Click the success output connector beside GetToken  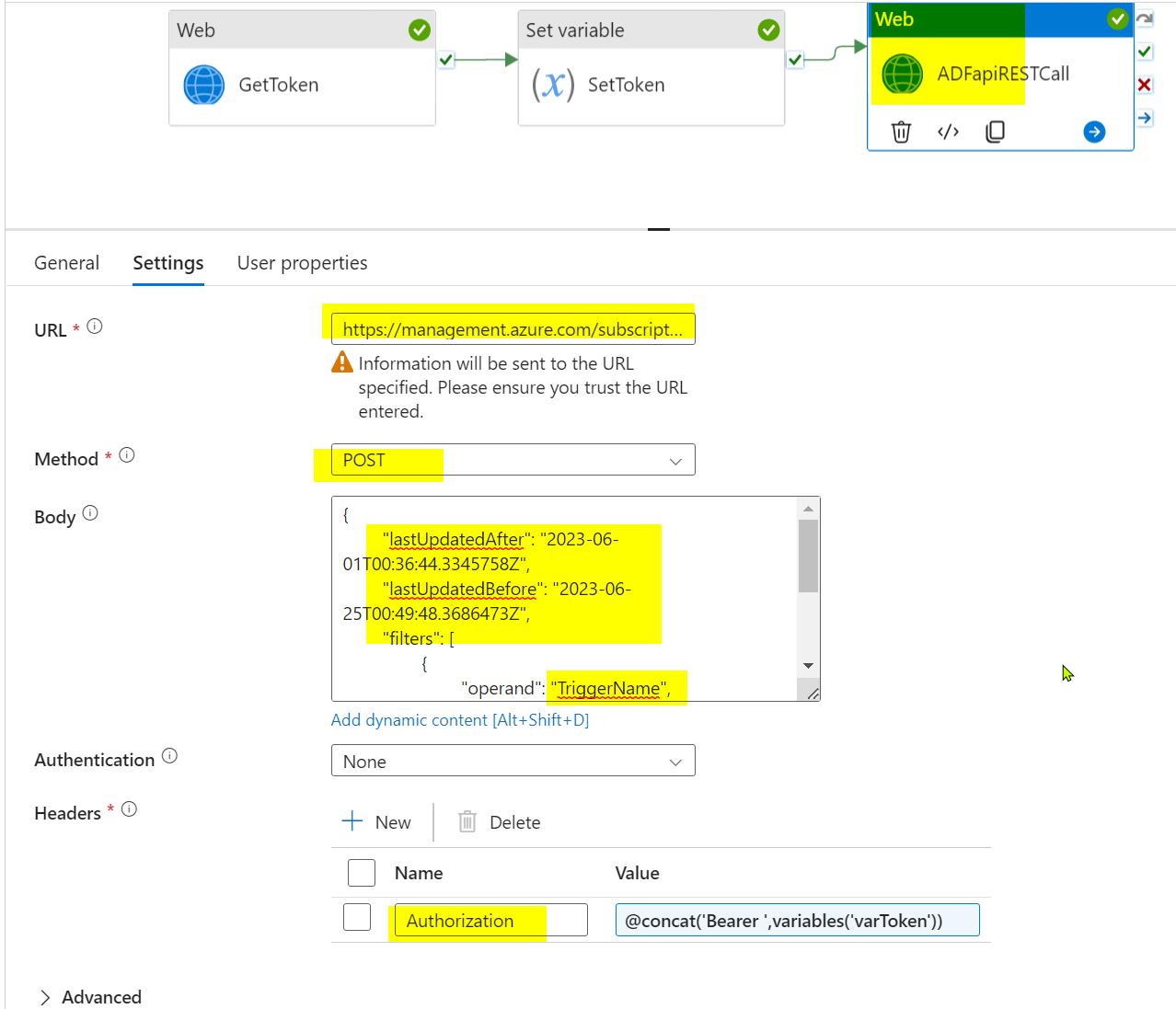[446, 60]
